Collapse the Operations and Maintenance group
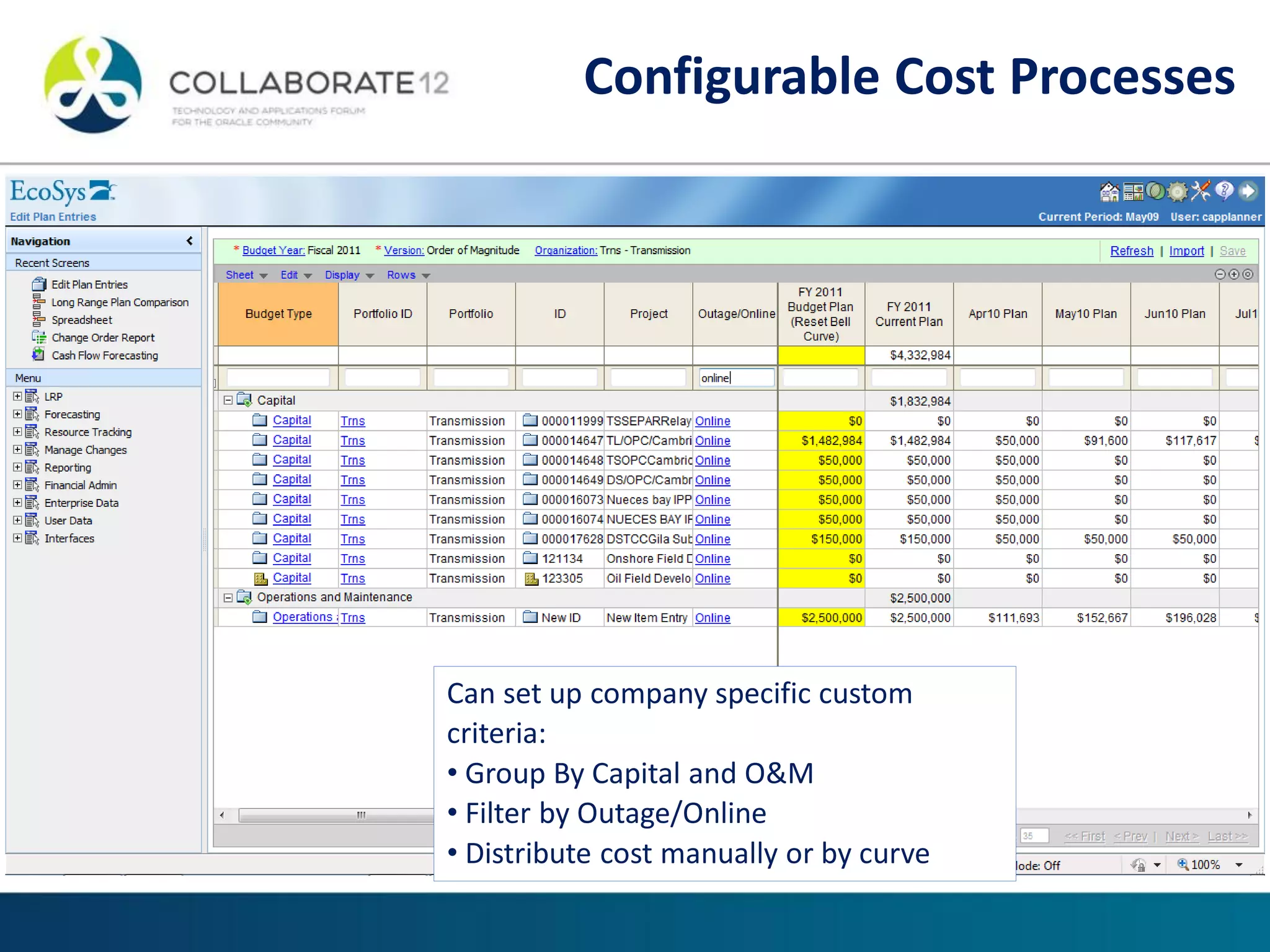The width and height of the screenshot is (1270, 952). pyautogui.click(x=228, y=597)
